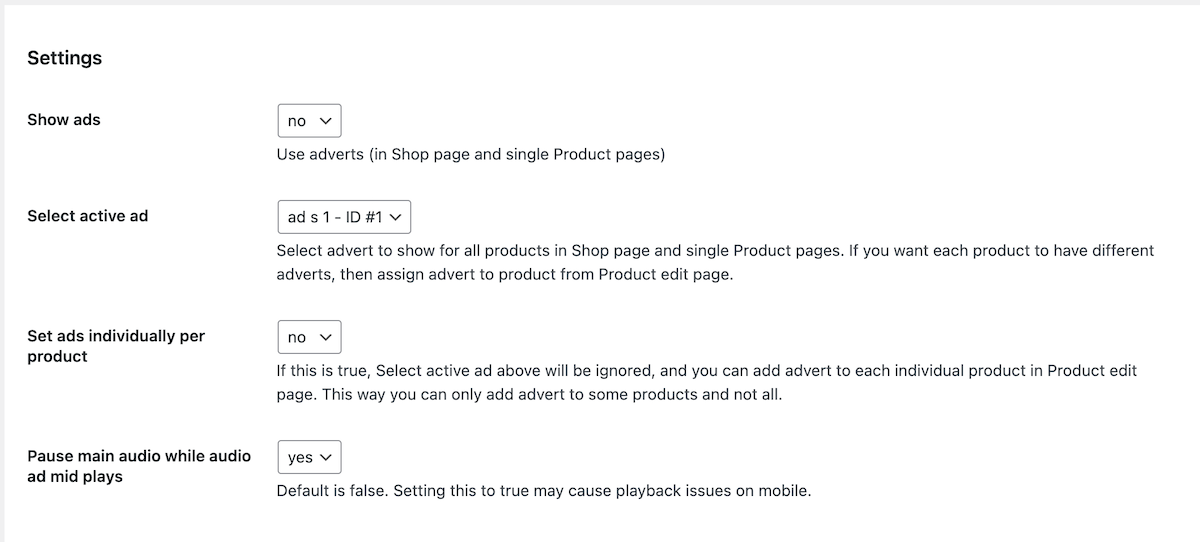Open the Pause main audio dropdown
The height and width of the screenshot is (542, 1200).
point(309,457)
